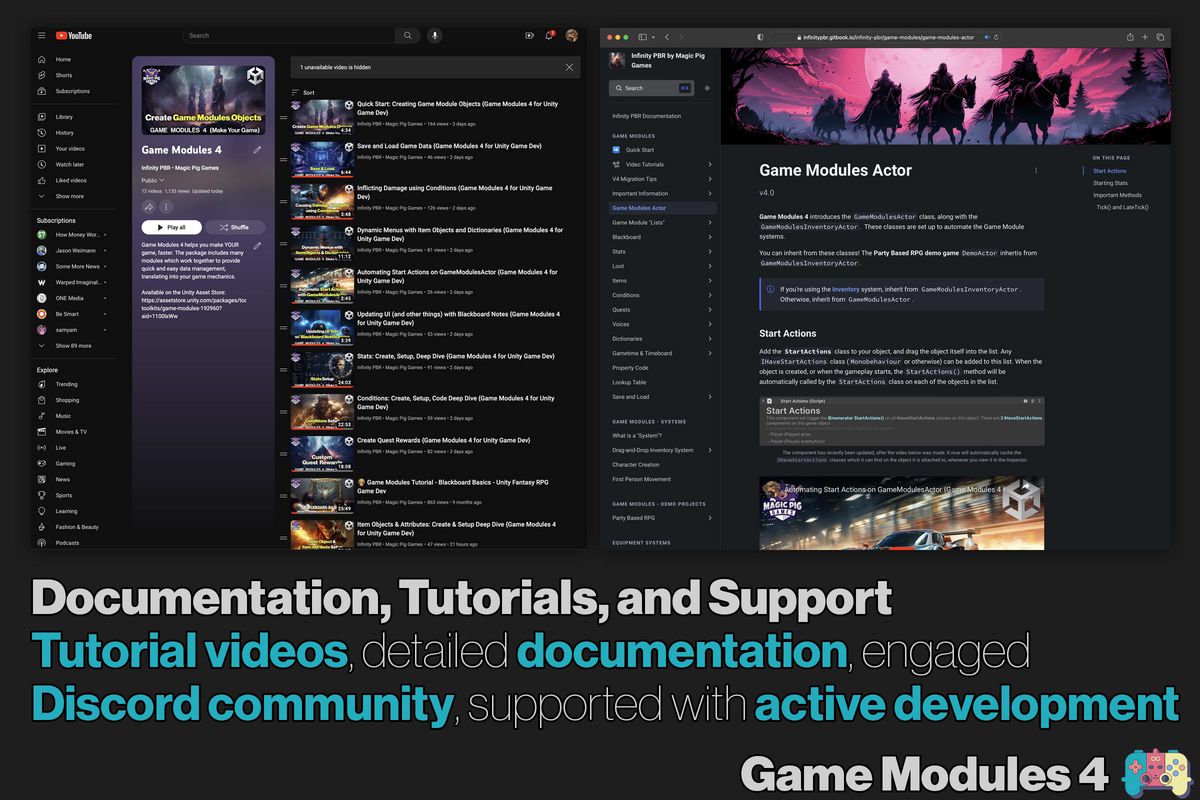1200x800 pixels.
Task: Expand Save and Load section chevron
Action: point(710,397)
